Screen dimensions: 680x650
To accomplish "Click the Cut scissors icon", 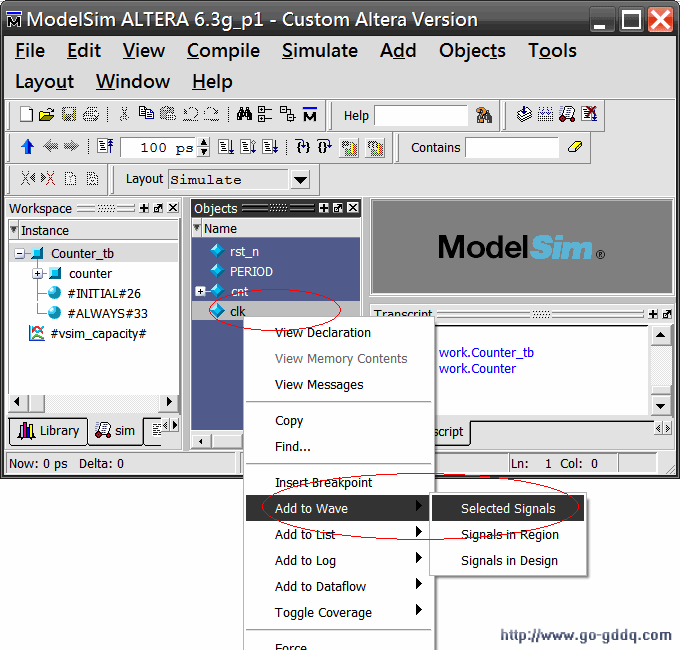I will click(124, 115).
